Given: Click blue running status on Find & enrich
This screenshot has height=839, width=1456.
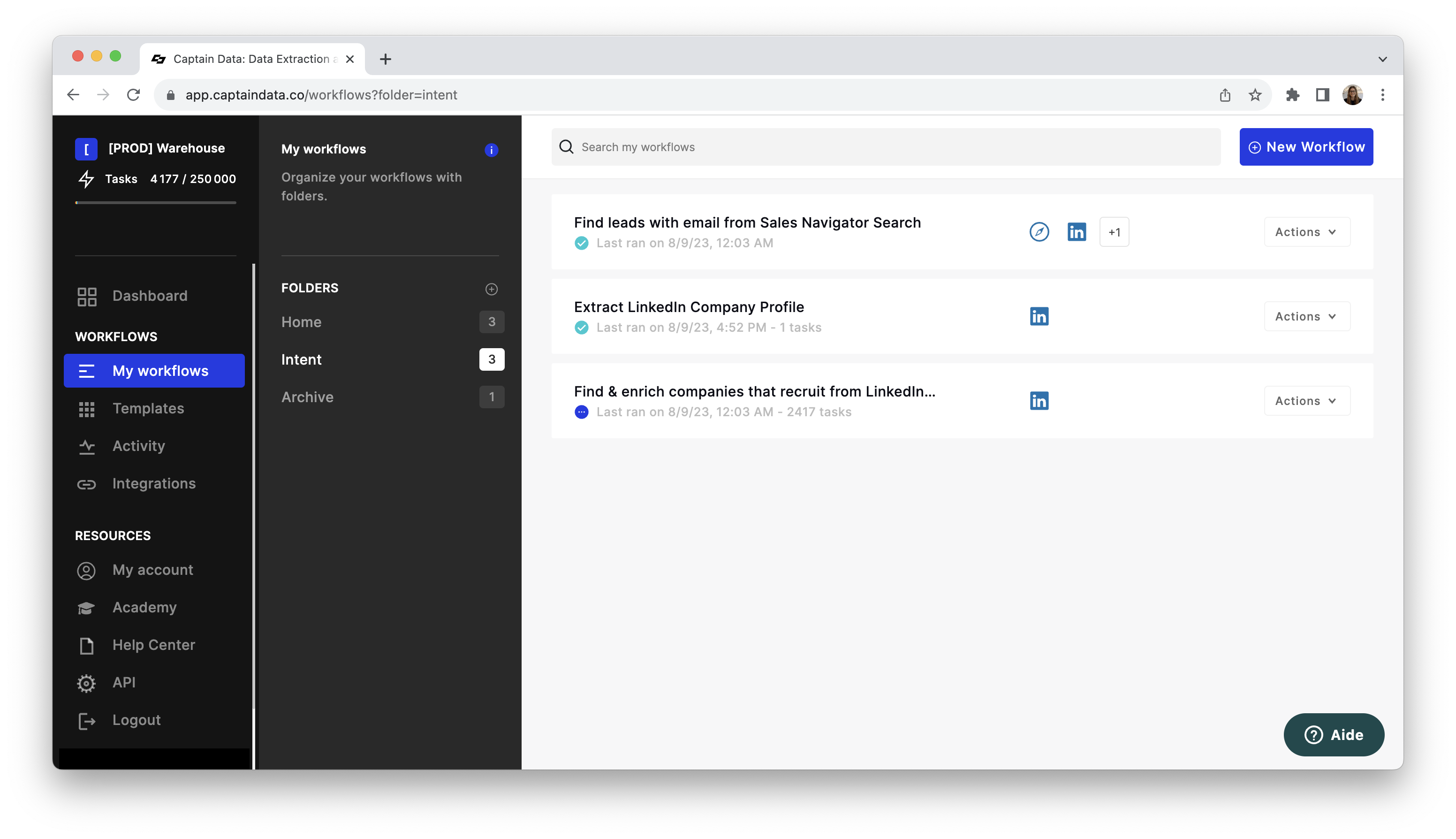Looking at the screenshot, I should click(582, 412).
